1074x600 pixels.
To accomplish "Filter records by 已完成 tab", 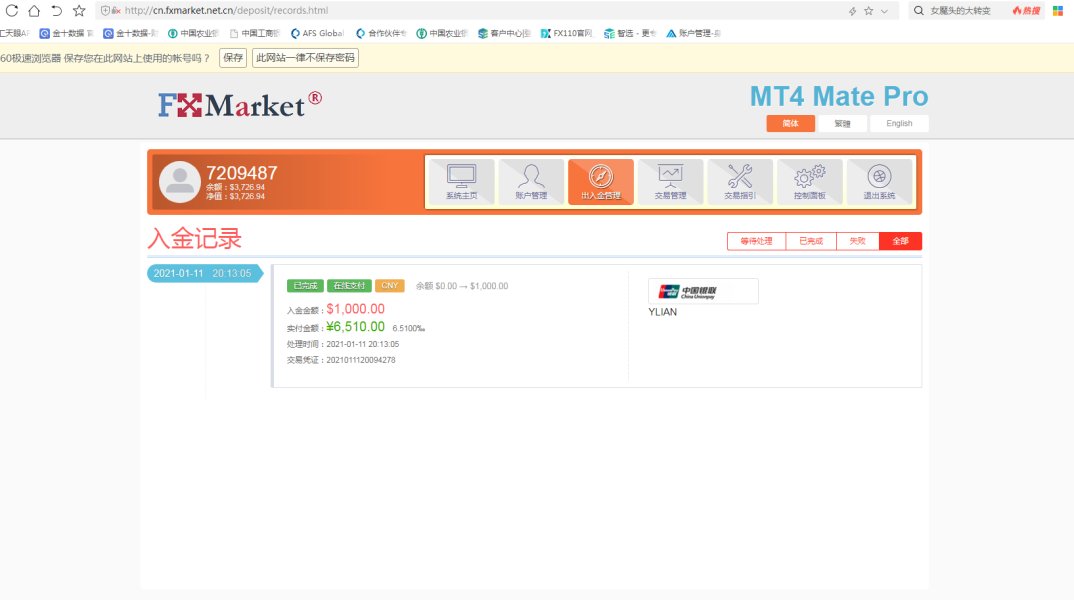I will pos(811,241).
